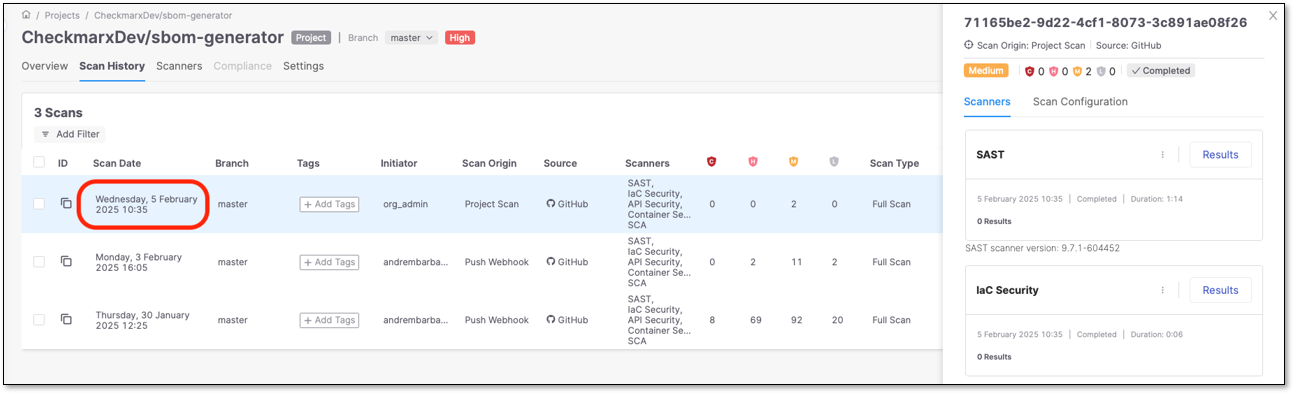Open the Scanners tab in project header

tap(179, 66)
